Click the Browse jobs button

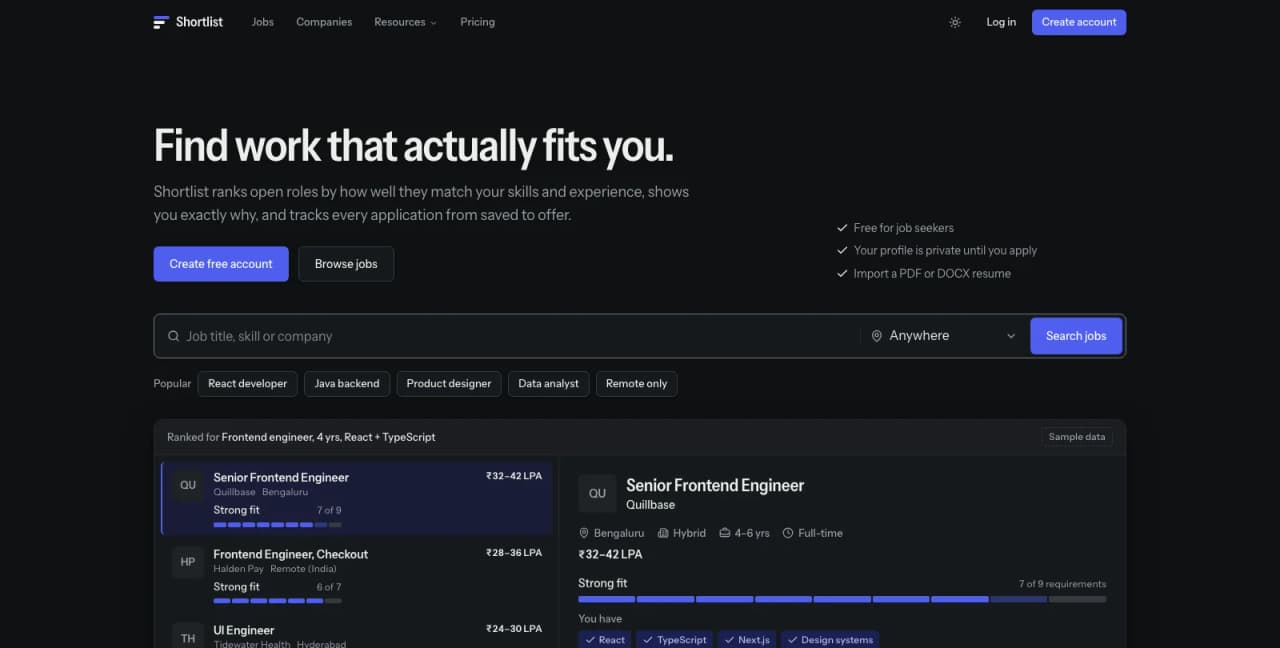pyautogui.click(x=346, y=264)
